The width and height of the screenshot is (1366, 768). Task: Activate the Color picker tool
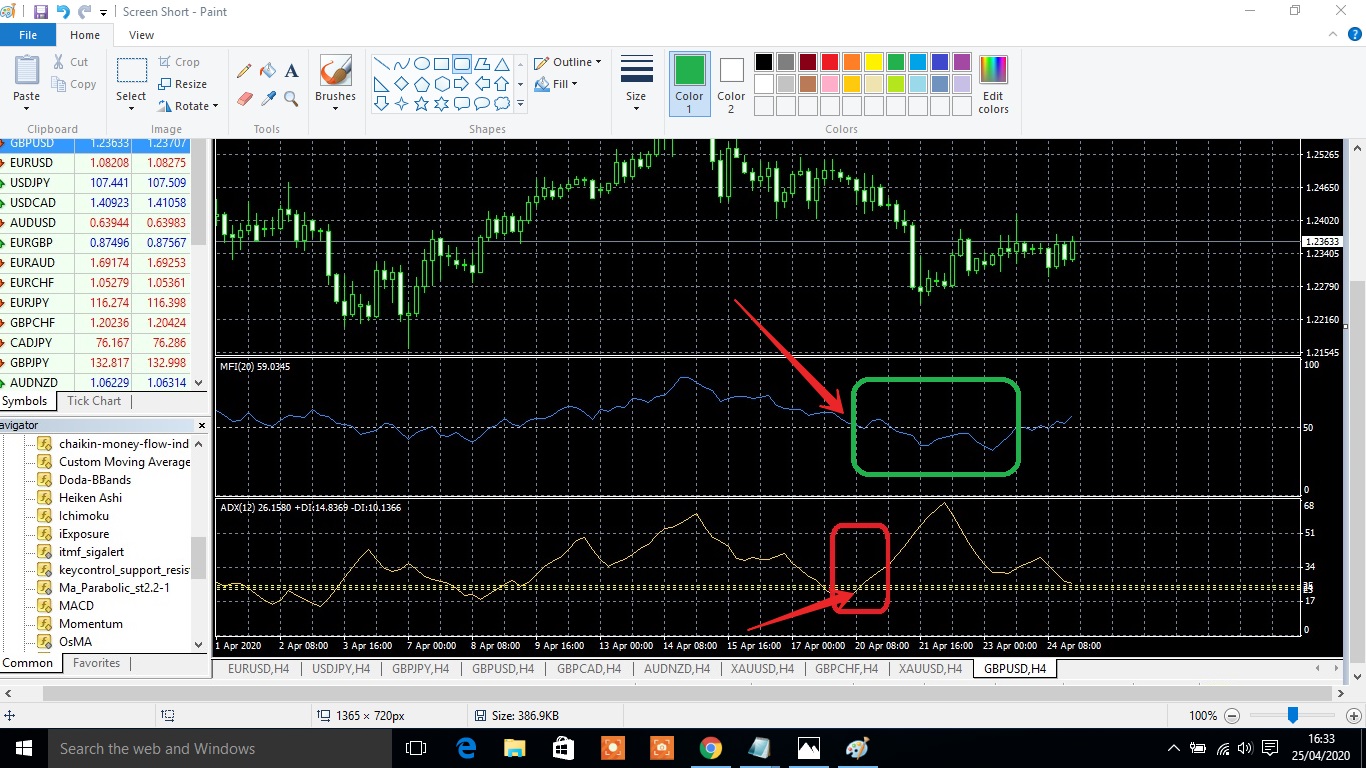pos(267,96)
